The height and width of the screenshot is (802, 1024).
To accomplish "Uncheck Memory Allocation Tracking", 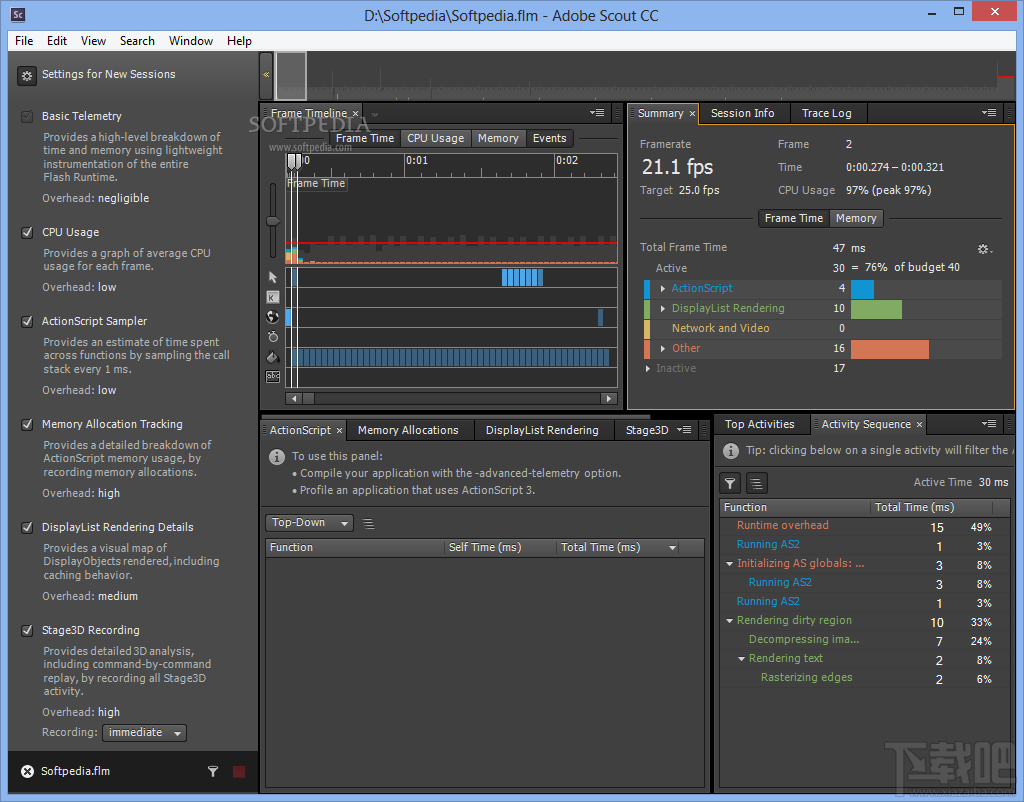I will tap(26, 424).
